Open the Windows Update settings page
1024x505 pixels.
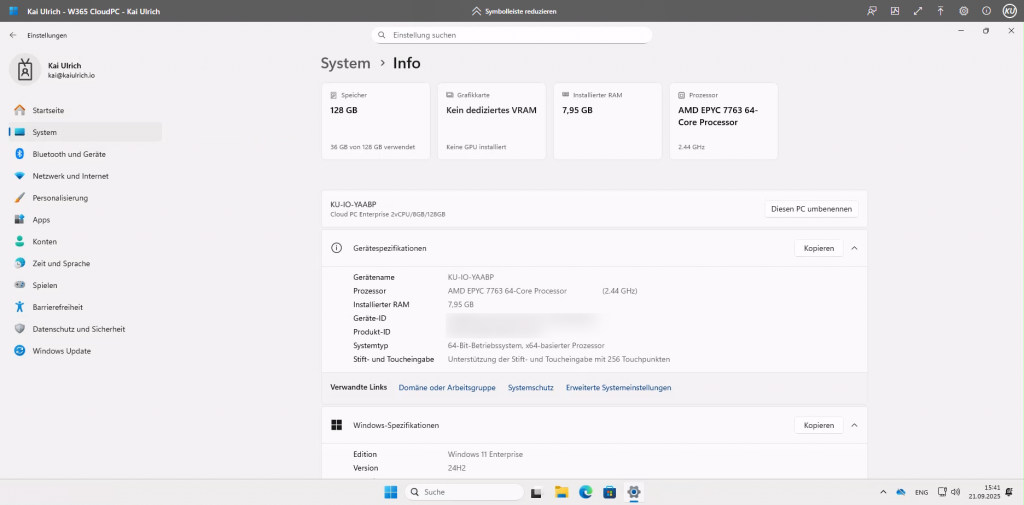[x=61, y=351]
